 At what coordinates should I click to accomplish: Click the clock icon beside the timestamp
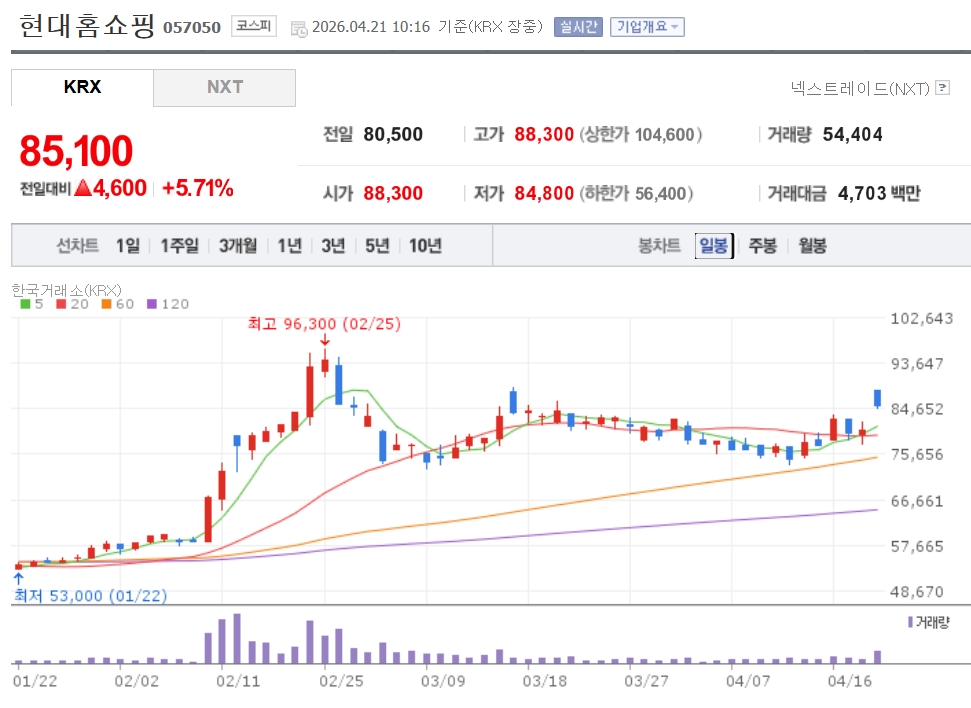click(299, 29)
